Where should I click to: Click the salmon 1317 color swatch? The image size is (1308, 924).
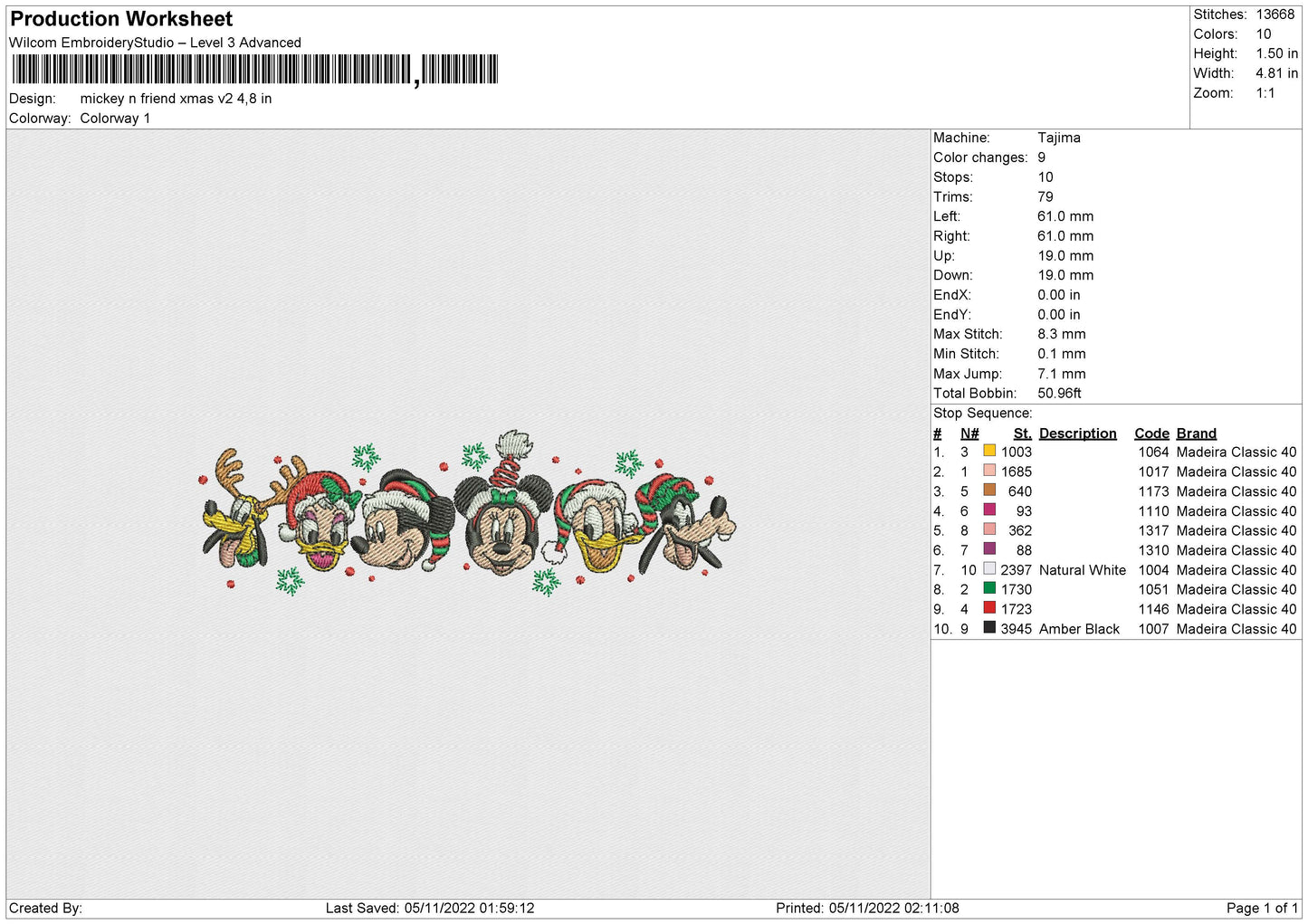989,529
